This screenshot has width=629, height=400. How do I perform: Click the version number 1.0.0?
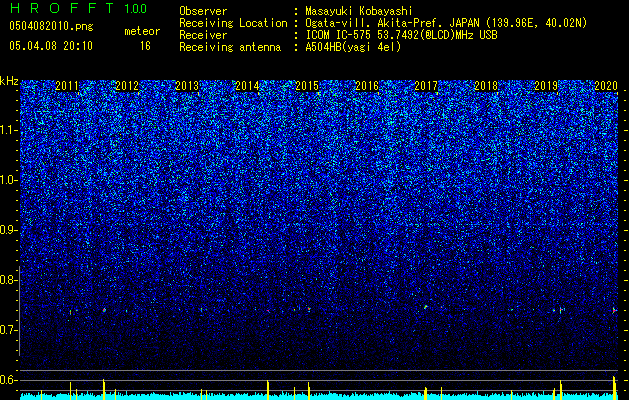[136, 9]
